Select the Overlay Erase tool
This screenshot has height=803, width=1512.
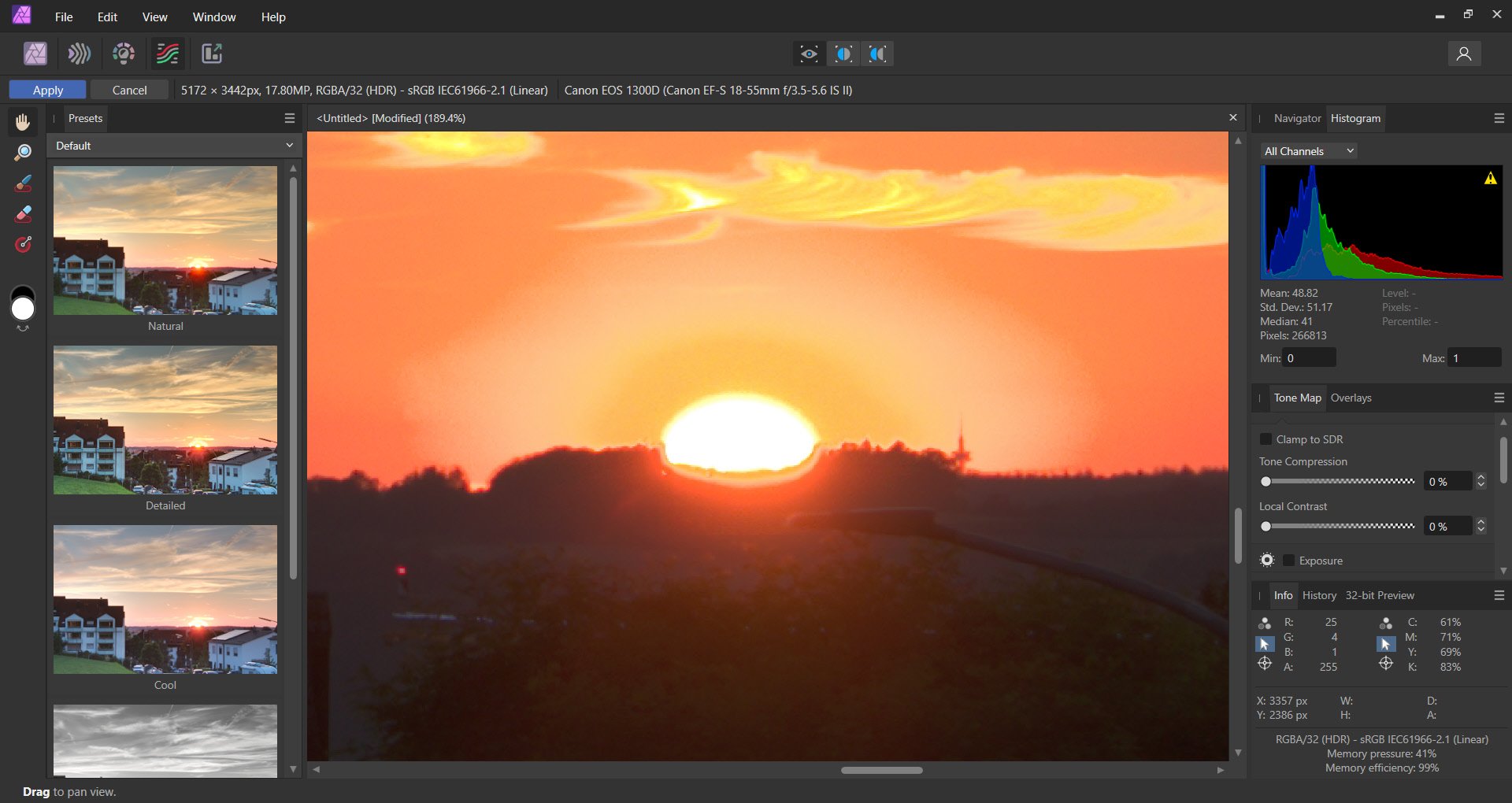(23, 214)
